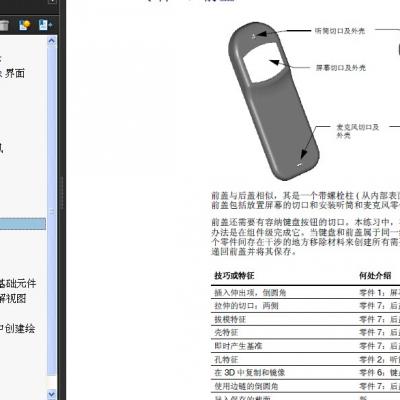
Task: Click the new bookmark icon with yellow star
Action: click(x=25, y=25)
